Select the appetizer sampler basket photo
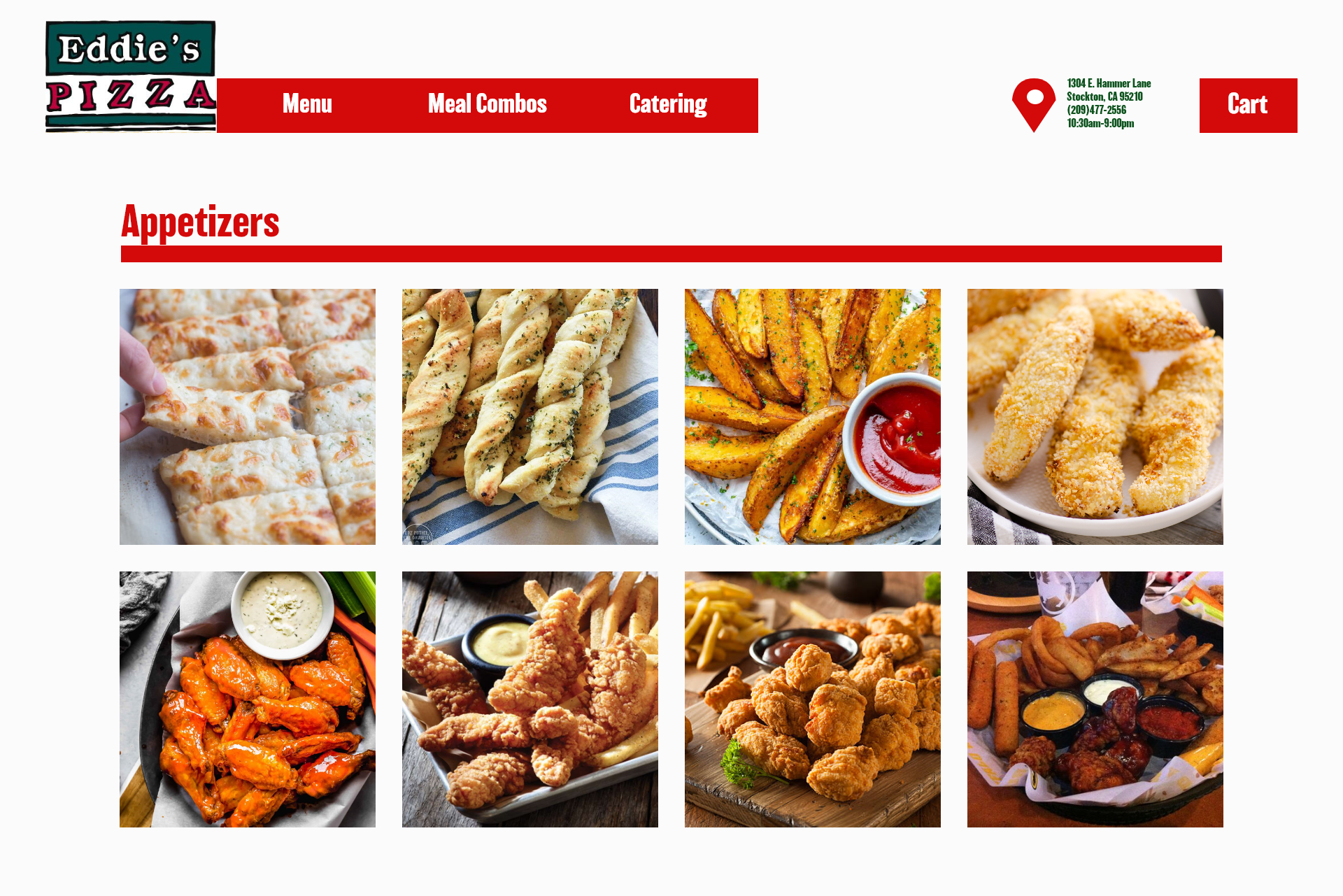This screenshot has height=896, width=1343. click(1095, 699)
